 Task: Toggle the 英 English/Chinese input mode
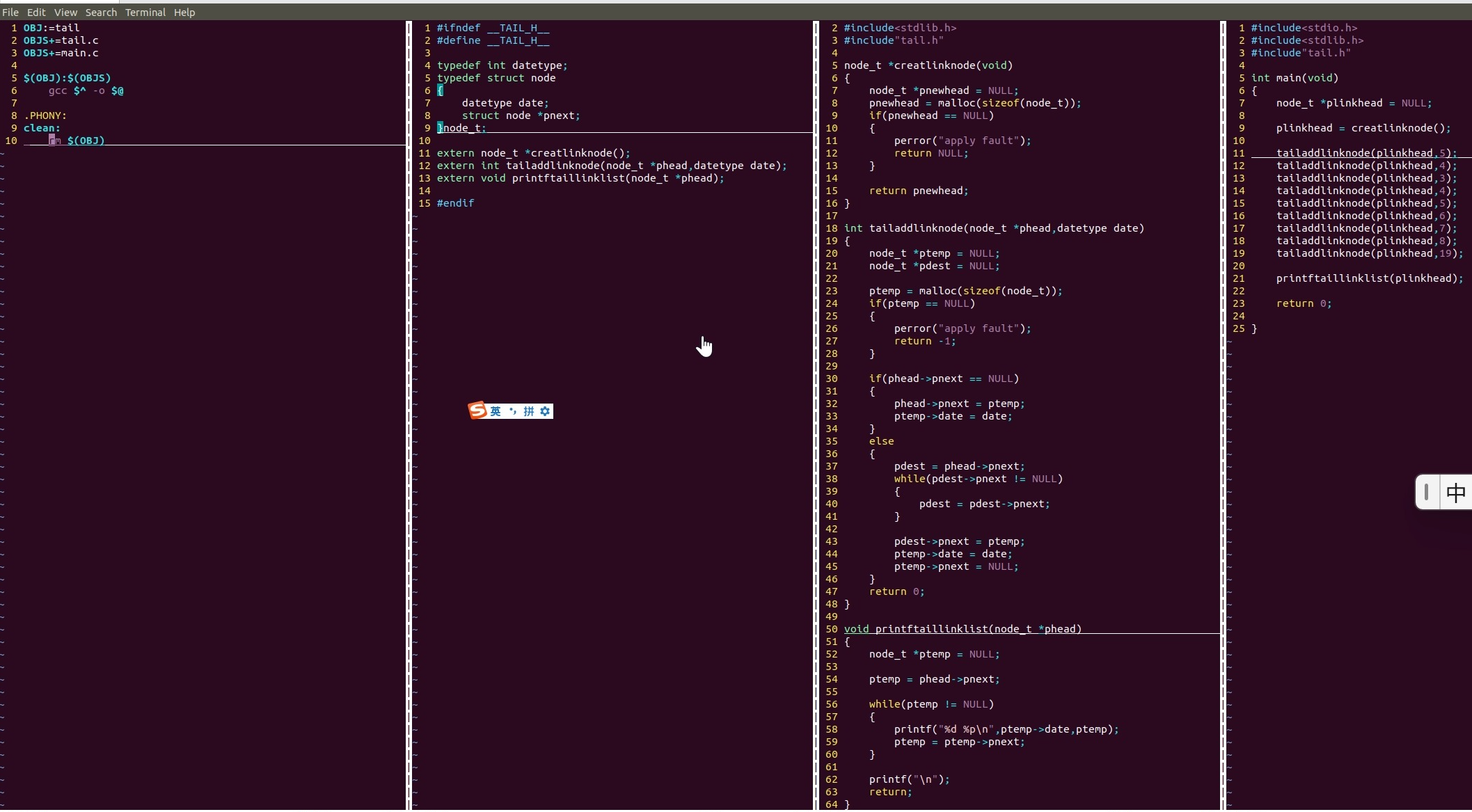[496, 411]
